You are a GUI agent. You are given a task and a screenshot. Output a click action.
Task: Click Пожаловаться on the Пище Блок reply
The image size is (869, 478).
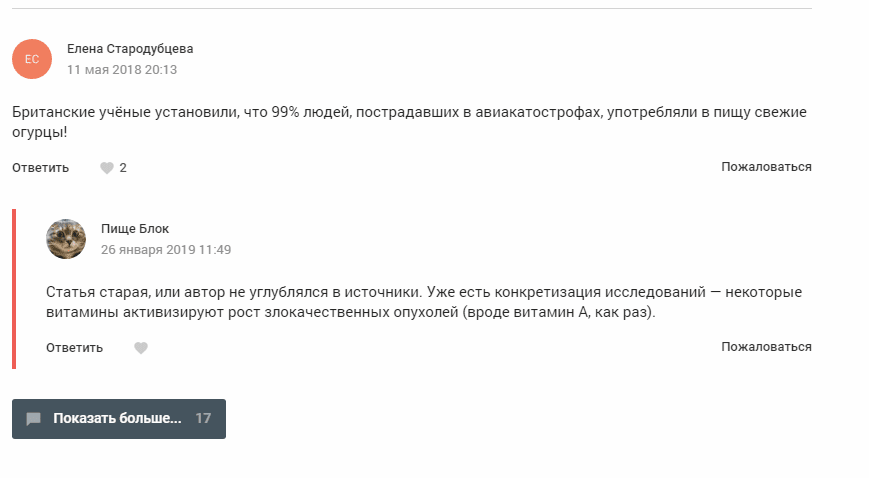[x=766, y=347]
